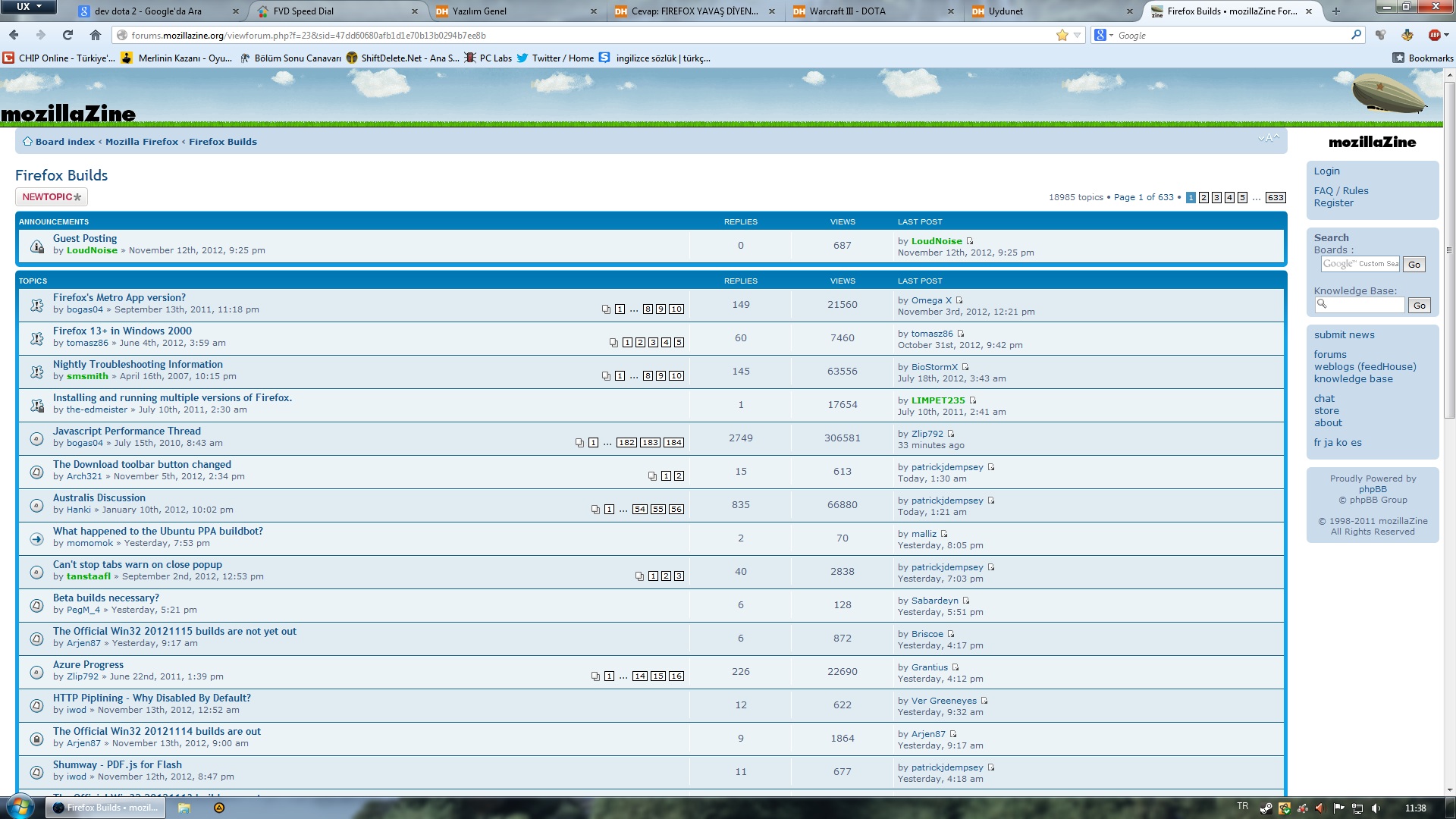Image resolution: width=1456 pixels, height=819 pixels.
Task: Reload the page with the refresh icon
Action: [67, 35]
